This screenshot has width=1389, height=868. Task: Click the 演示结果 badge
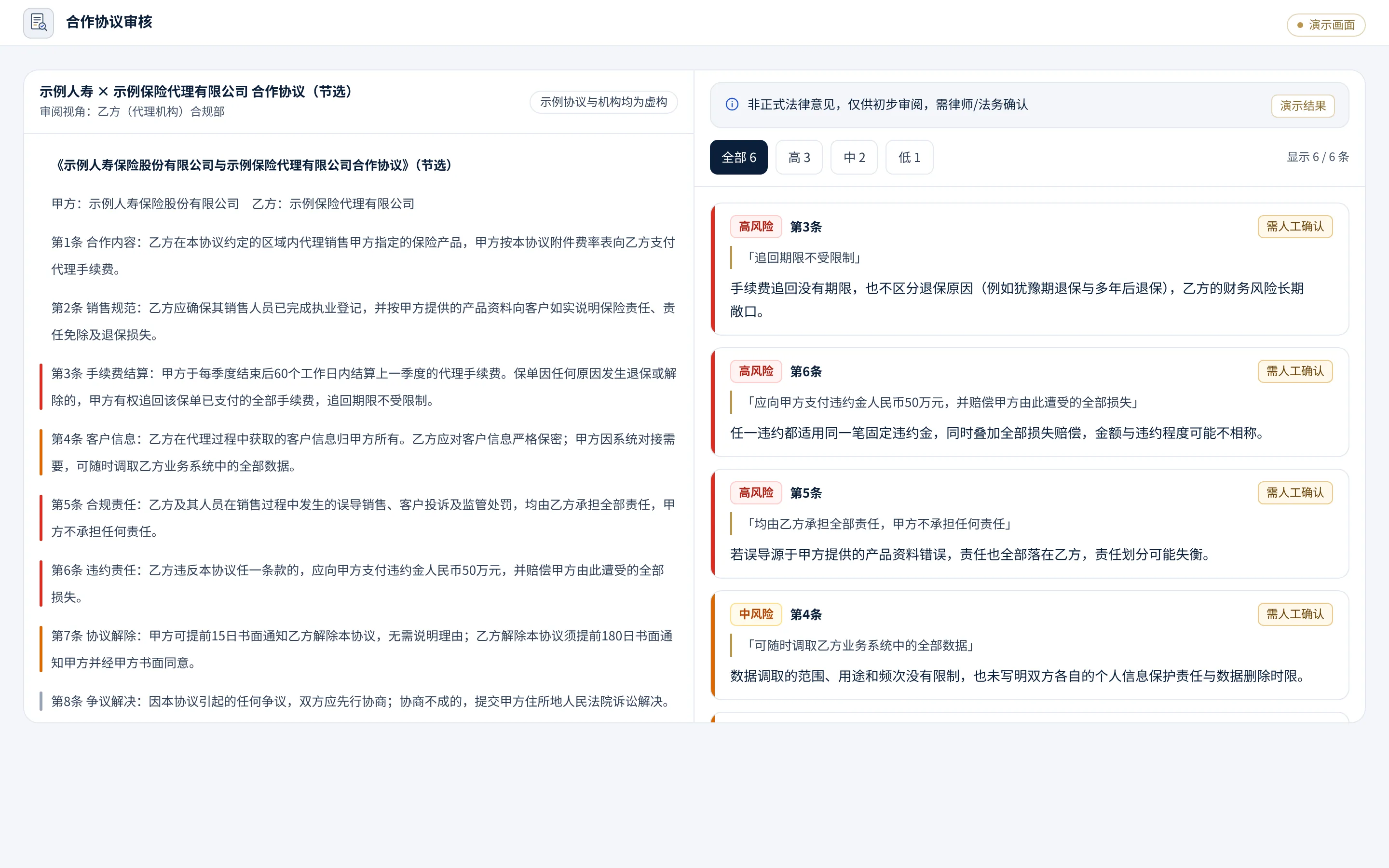[1303, 106]
